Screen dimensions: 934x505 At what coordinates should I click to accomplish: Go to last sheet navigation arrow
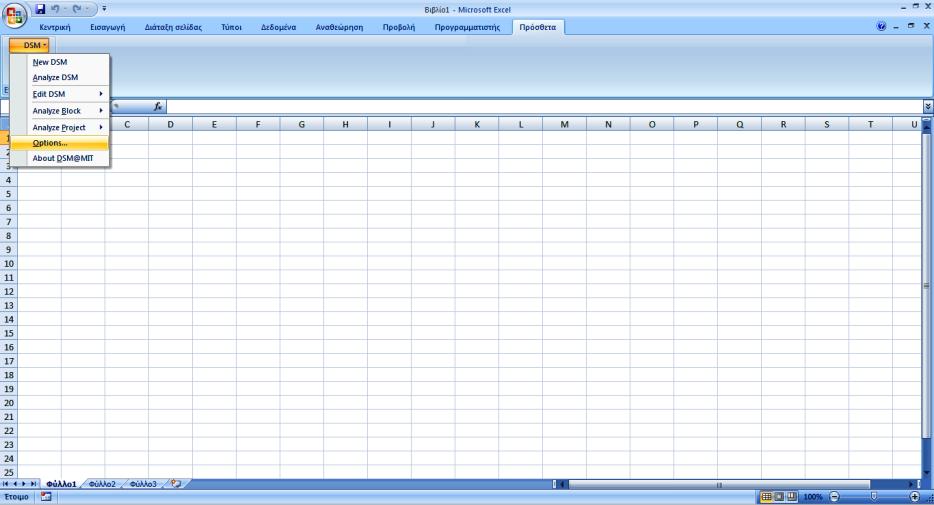33,484
